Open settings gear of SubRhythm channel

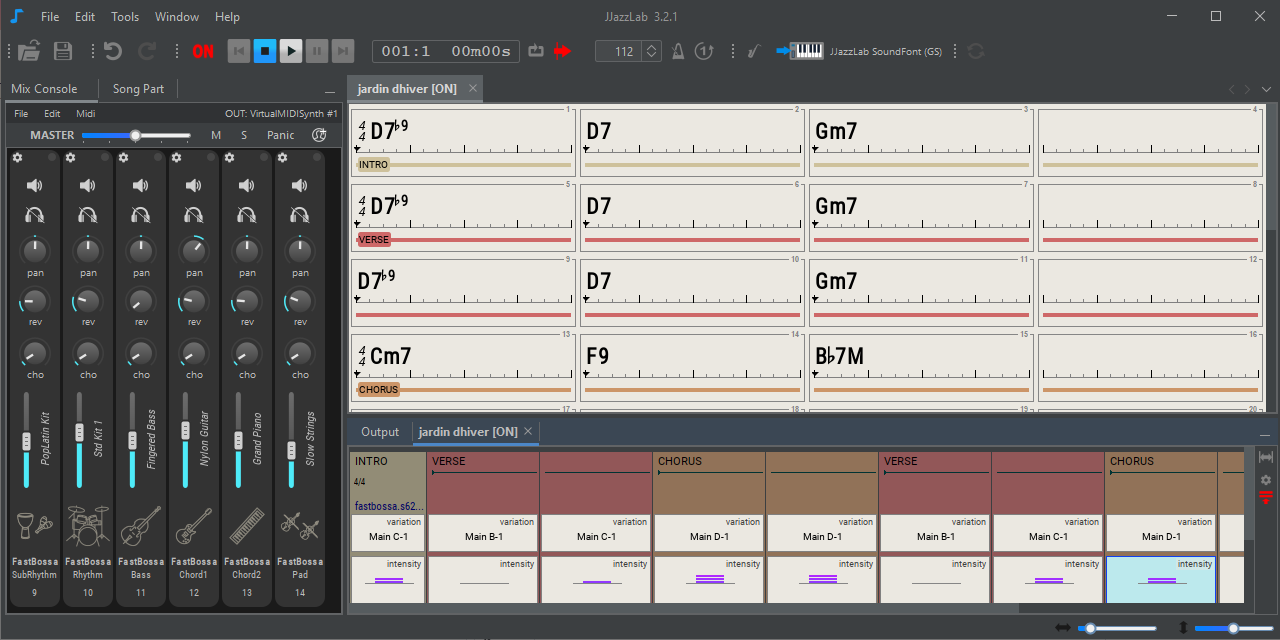point(17,158)
